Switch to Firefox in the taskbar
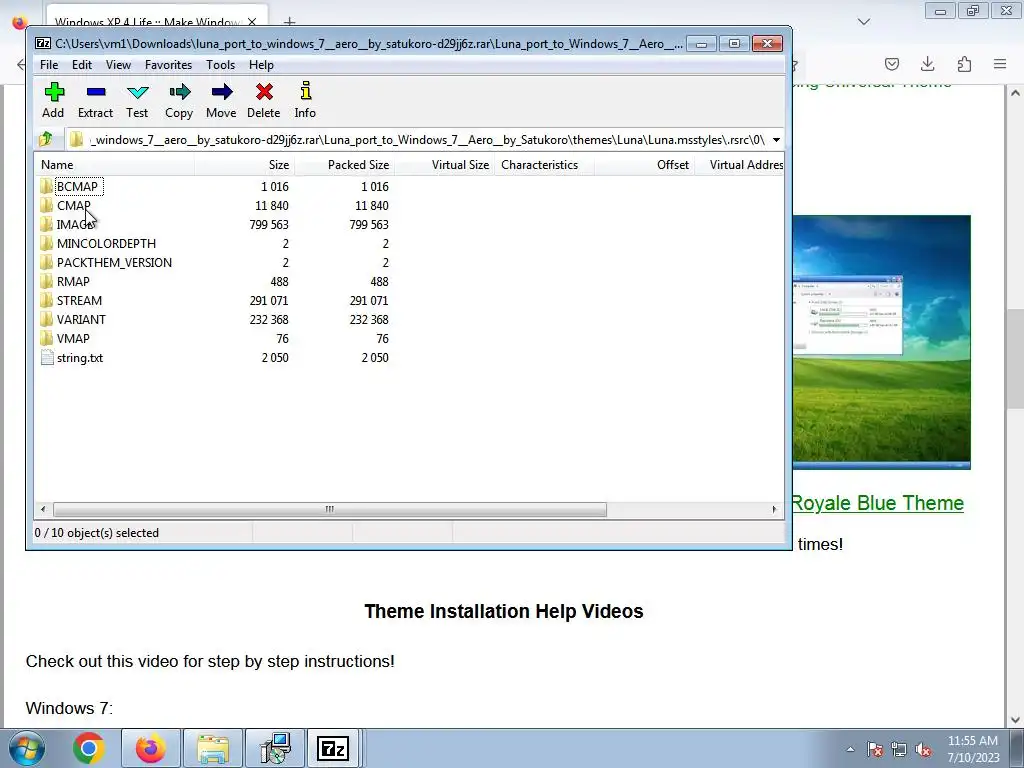The height and width of the screenshot is (768, 1024). 150,748
